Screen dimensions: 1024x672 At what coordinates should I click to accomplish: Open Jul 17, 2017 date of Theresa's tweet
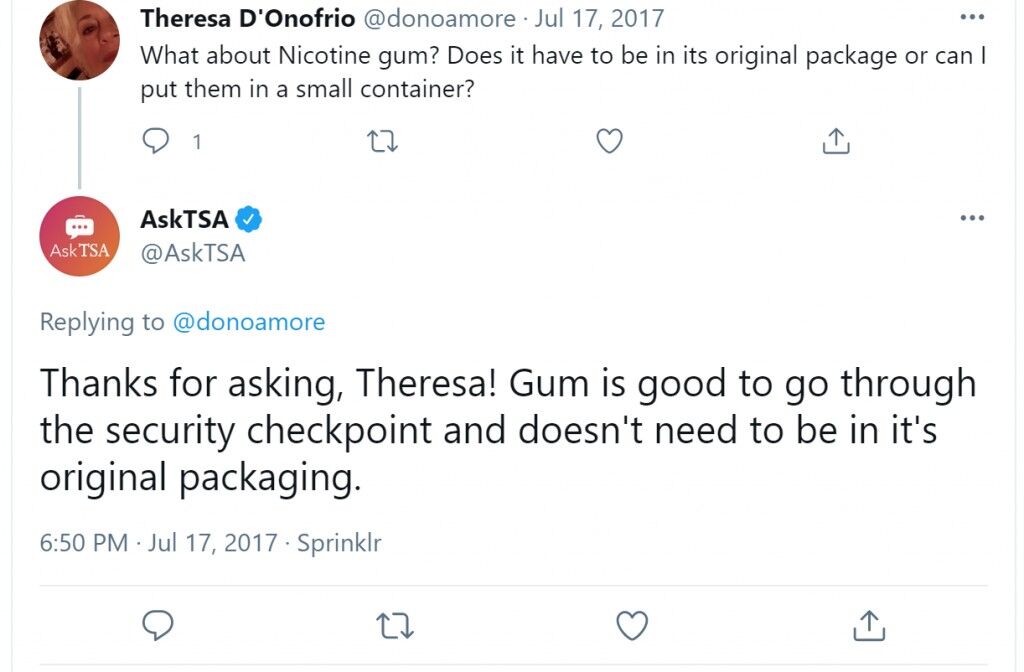(599, 18)
